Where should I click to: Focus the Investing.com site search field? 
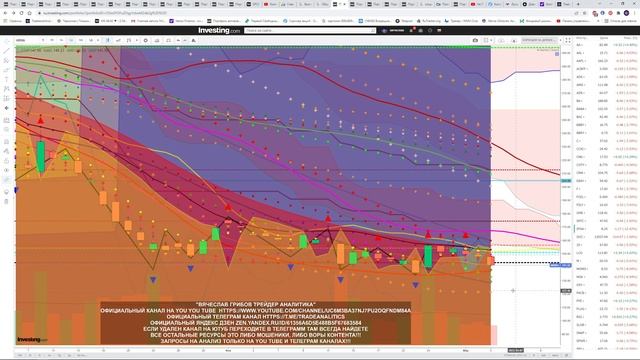point(310,30)
